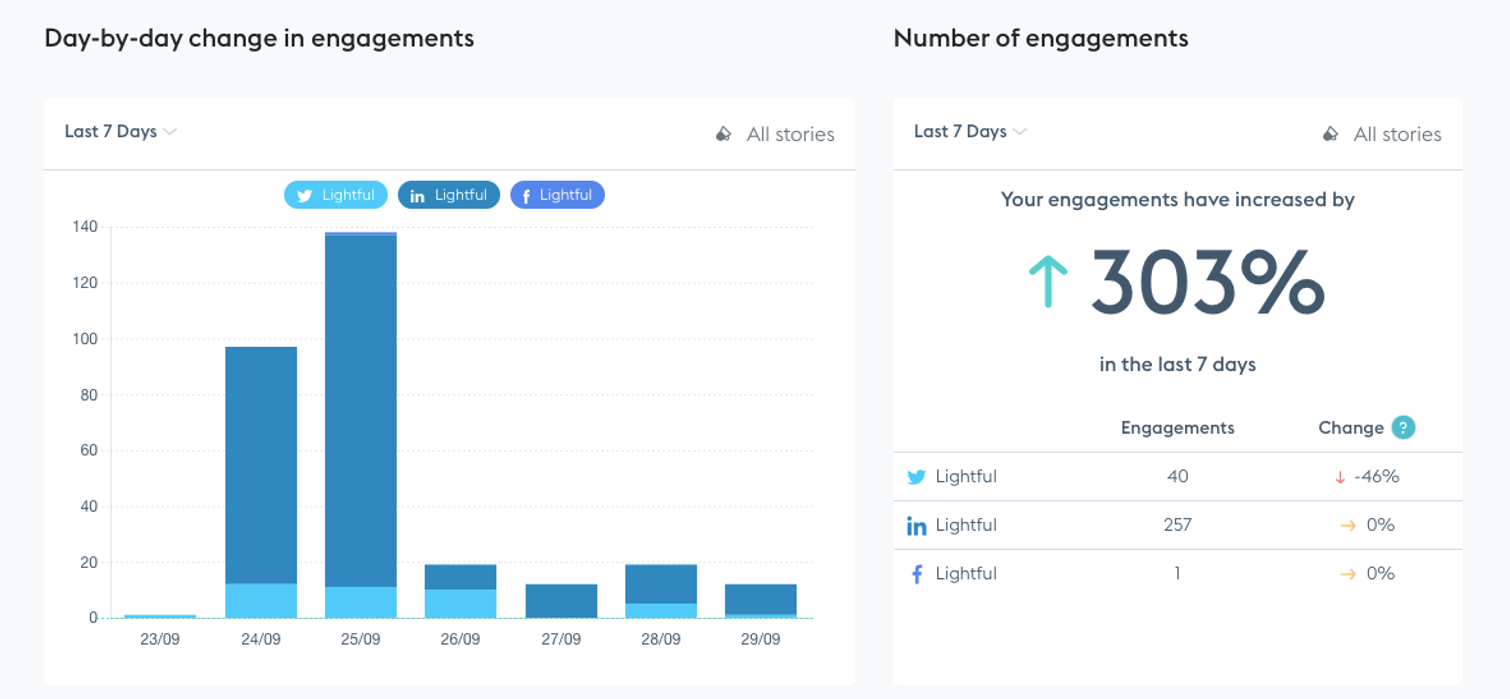
Task: Toggle the Facebook Lightful legend pill
Action: [557, 195]
